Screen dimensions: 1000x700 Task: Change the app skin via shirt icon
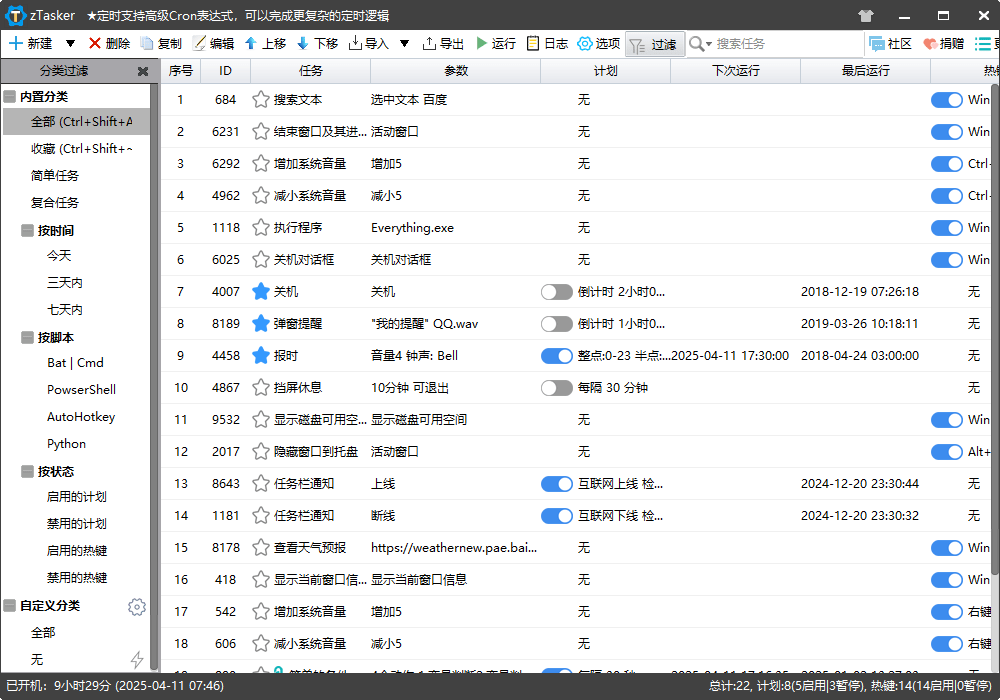click(x=866, y=15)
